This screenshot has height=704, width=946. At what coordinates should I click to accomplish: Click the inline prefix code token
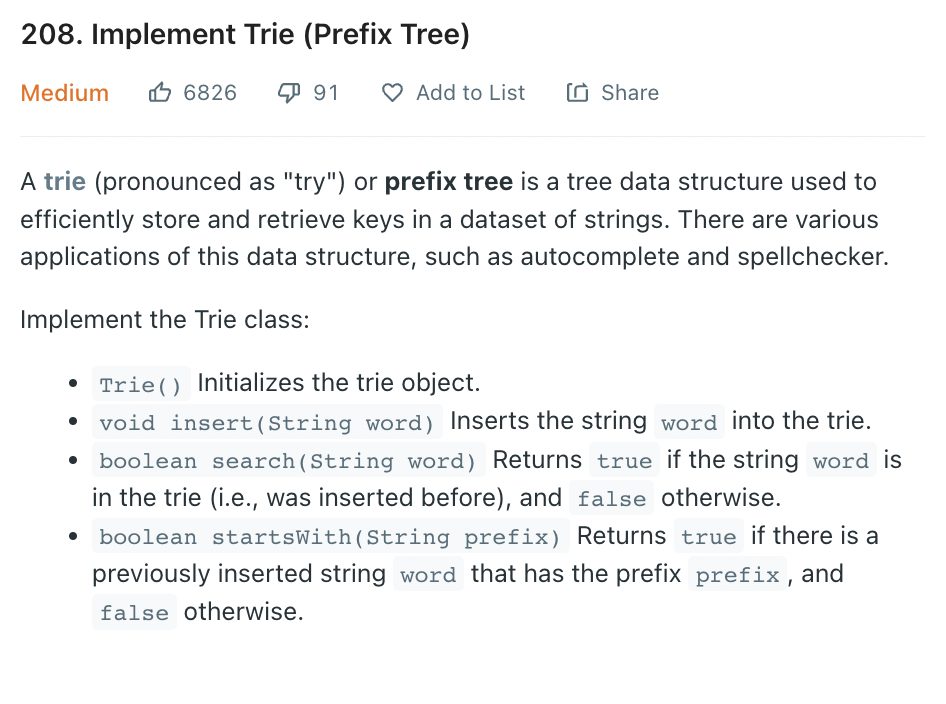click(737, 574)
